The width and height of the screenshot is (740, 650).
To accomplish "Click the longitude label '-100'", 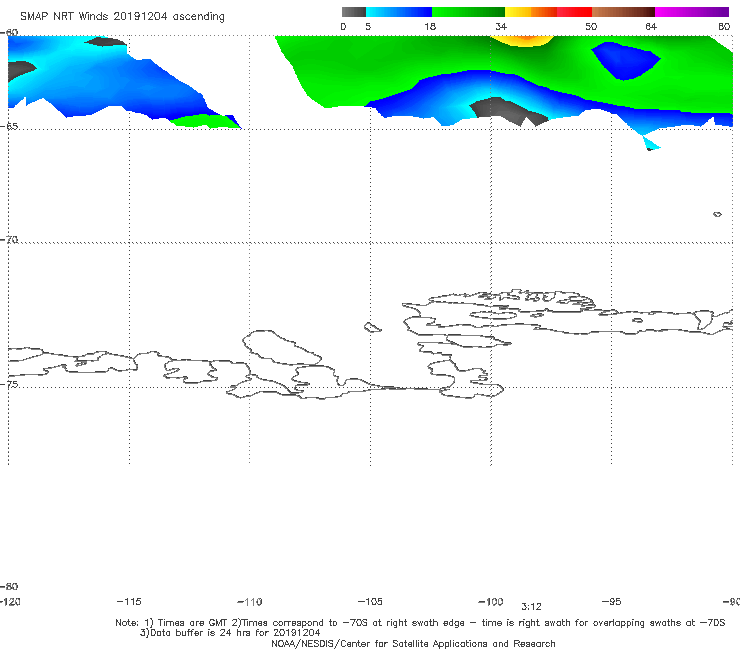I will [x=491, y=601].
